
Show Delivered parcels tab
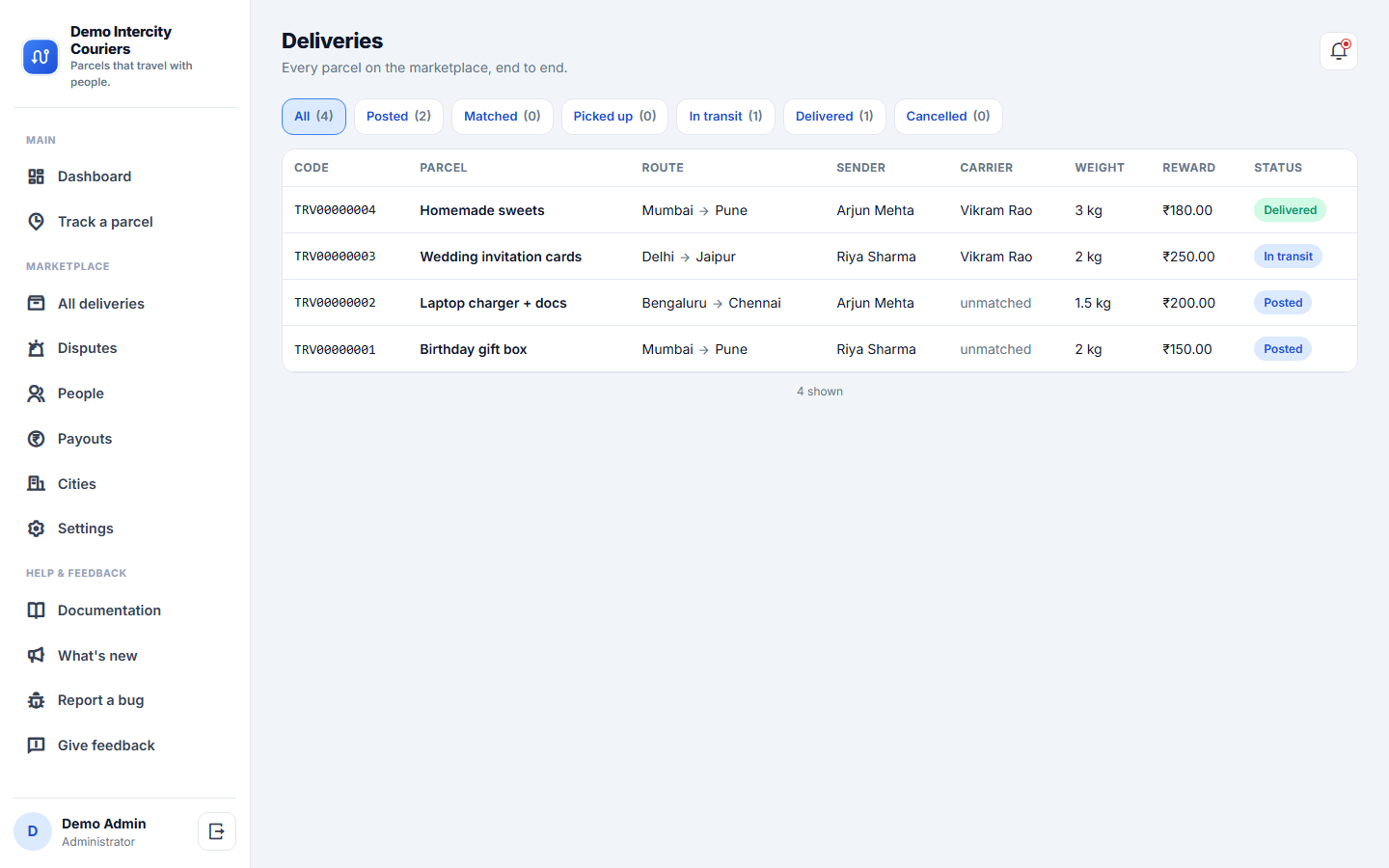tap(834, 117)
